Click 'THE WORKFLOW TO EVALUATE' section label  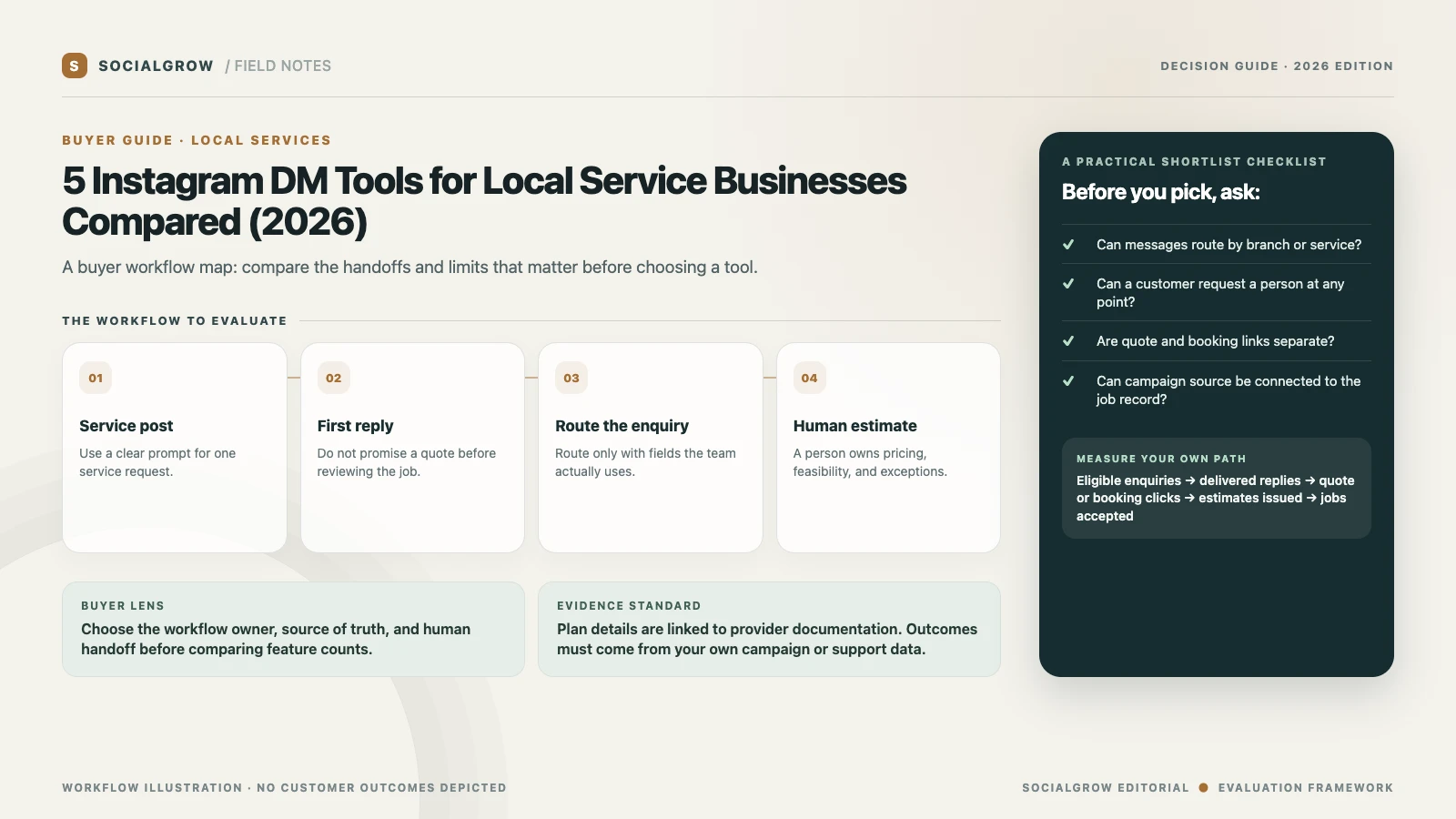pos(175,321)
